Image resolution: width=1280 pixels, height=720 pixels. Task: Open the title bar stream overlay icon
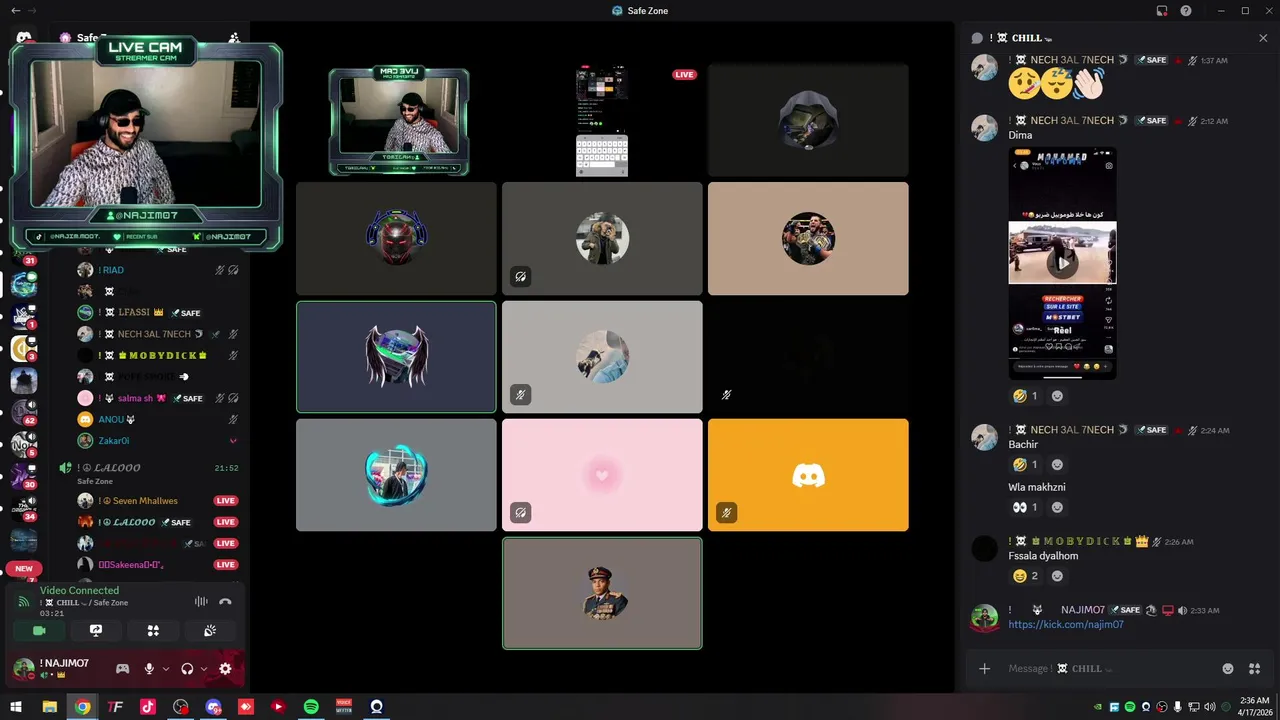(1162, 10)
